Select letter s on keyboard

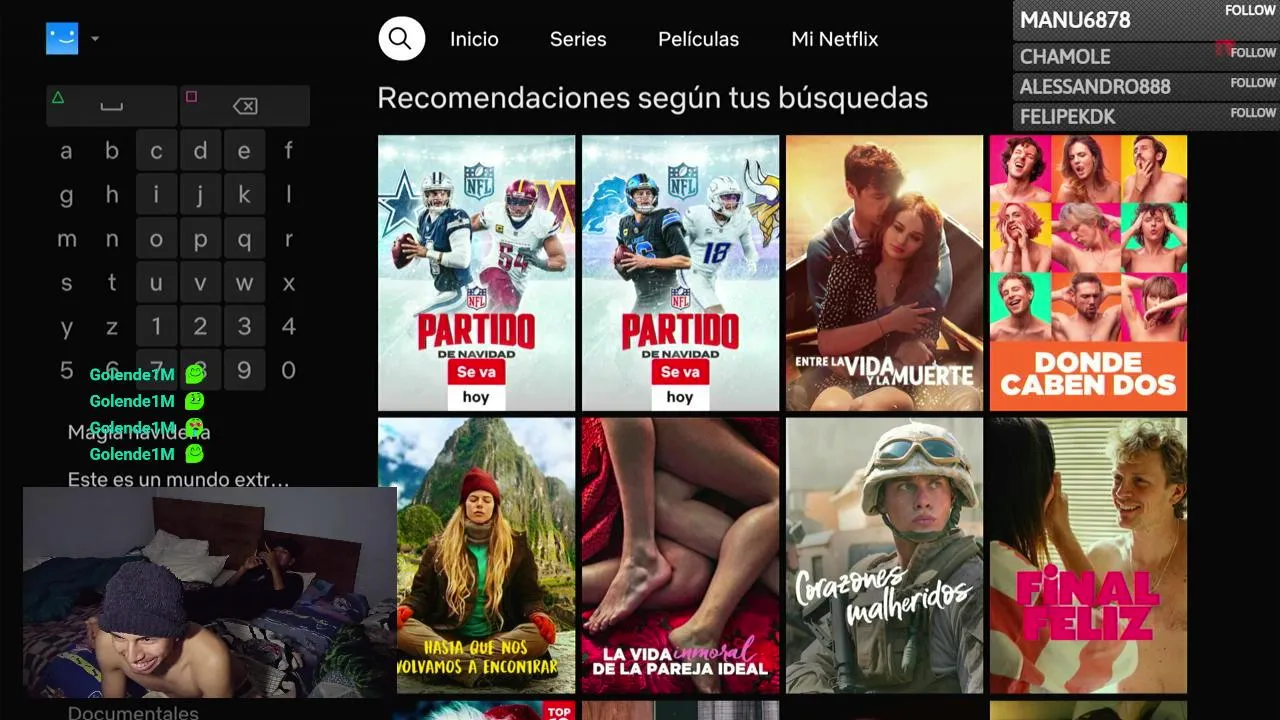pos(67,283)
